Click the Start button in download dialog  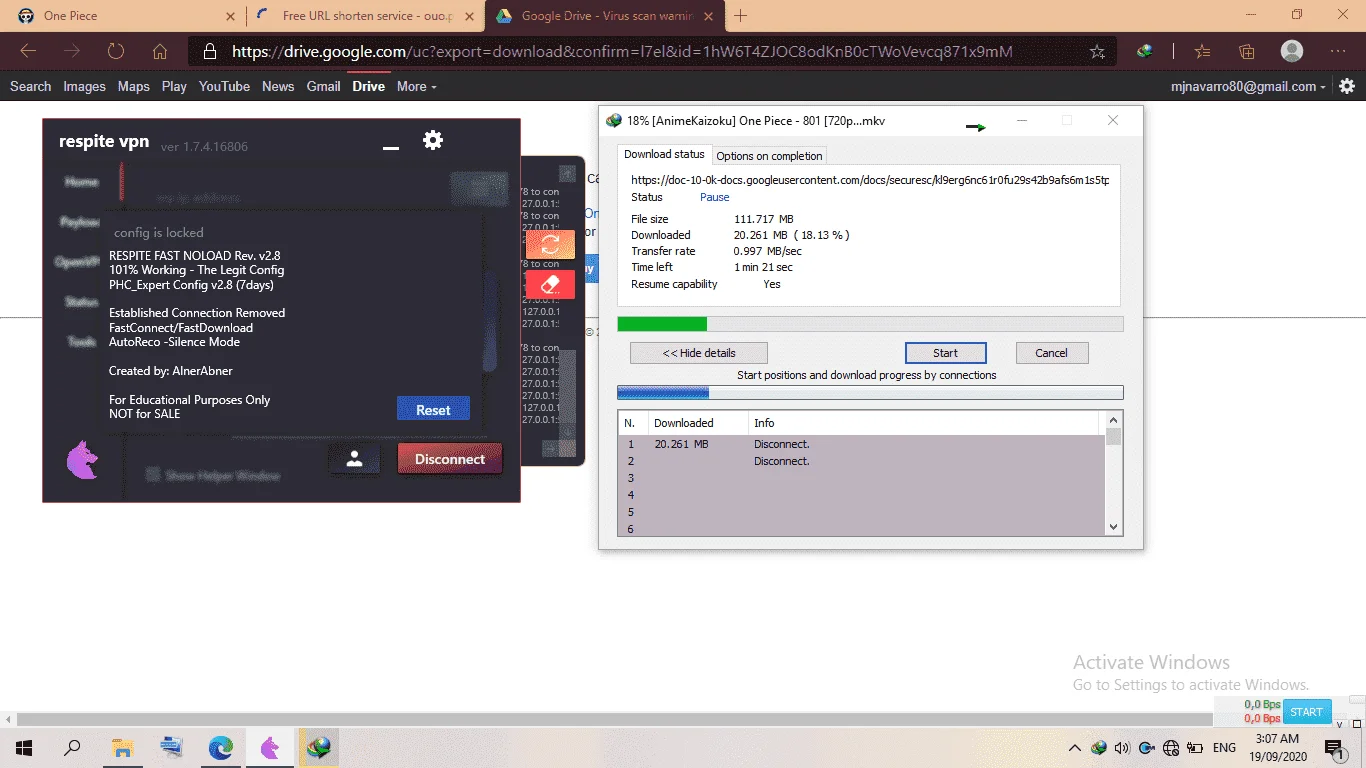click(945, 353)
